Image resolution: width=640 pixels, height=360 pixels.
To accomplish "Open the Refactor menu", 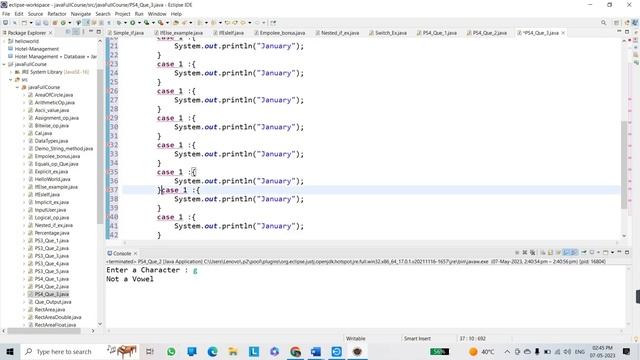I will 57,14.
